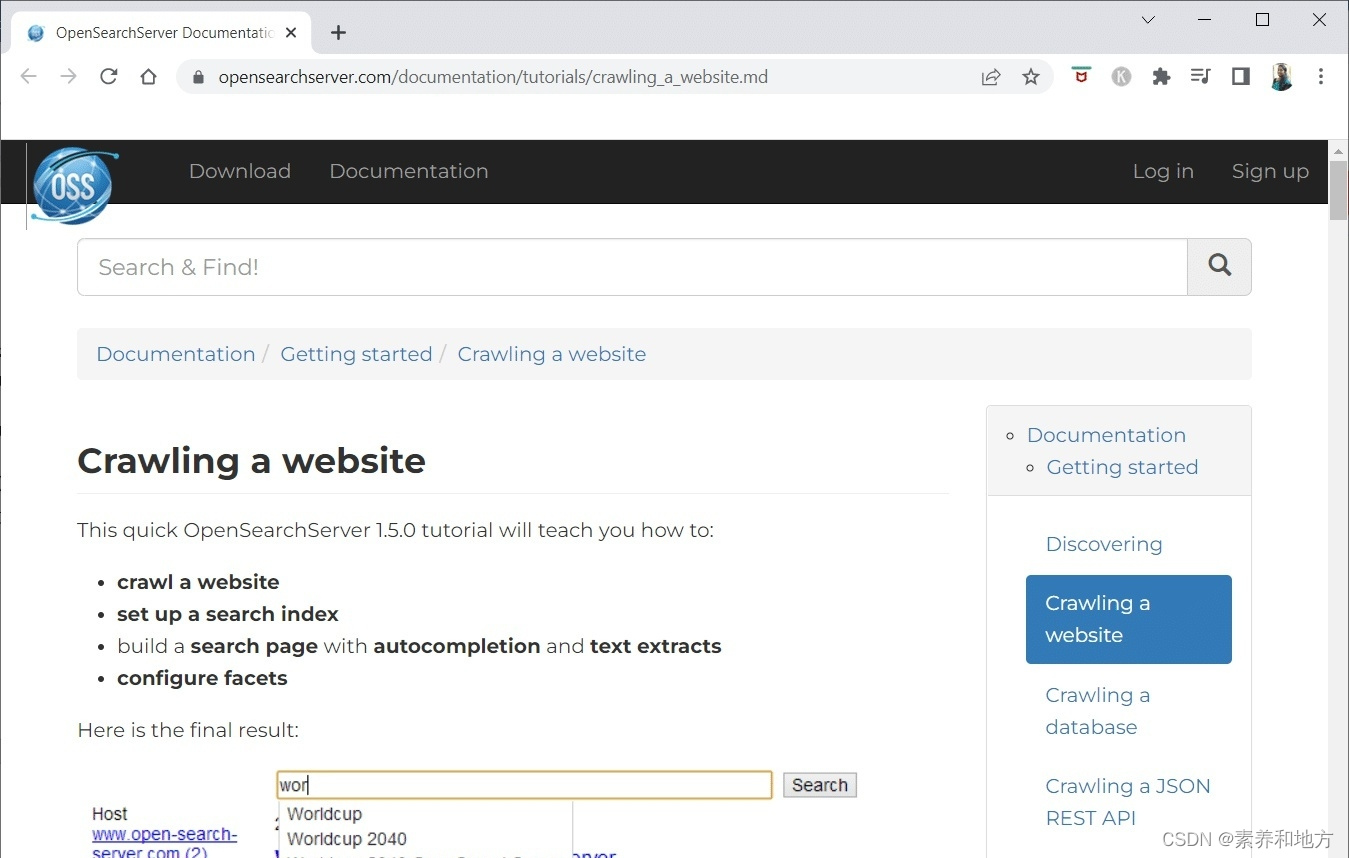Click the scrollbar up arrow

coord(1338,150)
